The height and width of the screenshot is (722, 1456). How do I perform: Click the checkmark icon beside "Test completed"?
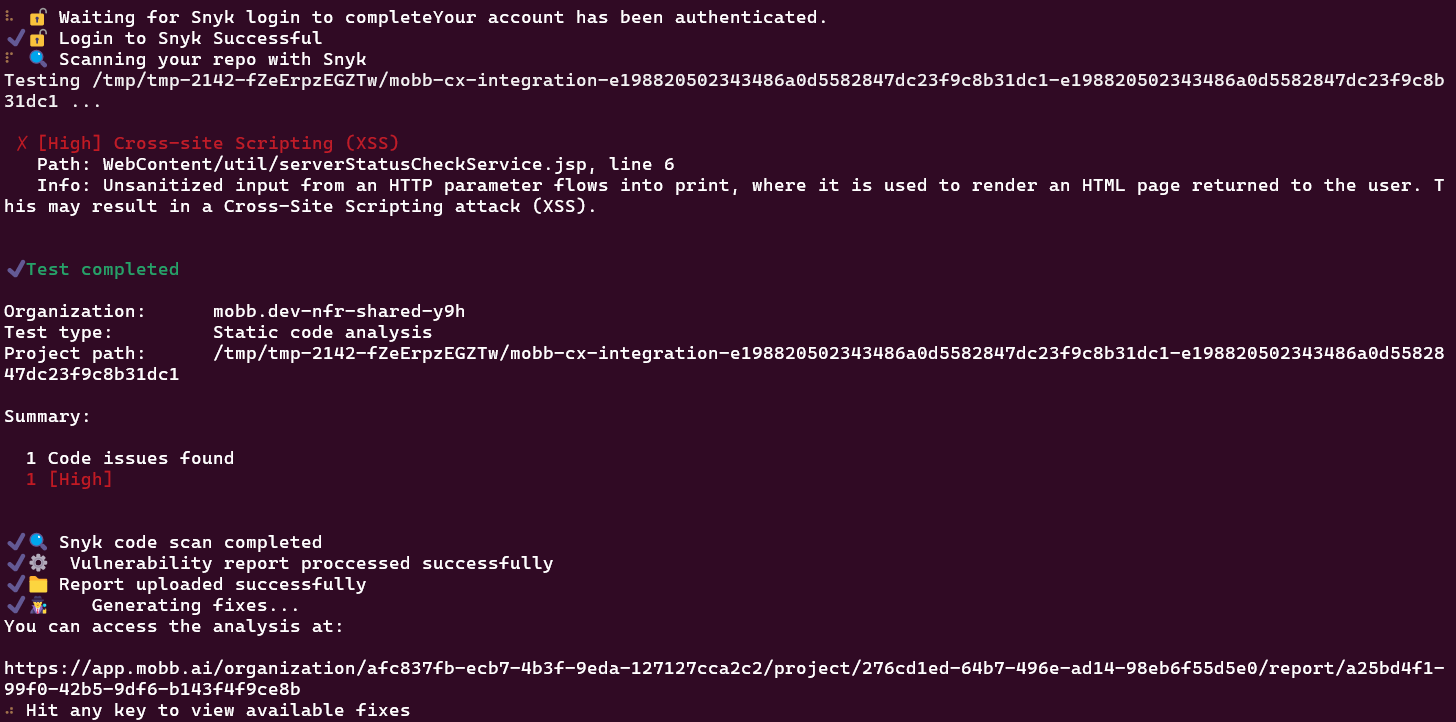[x=15, y=269]
